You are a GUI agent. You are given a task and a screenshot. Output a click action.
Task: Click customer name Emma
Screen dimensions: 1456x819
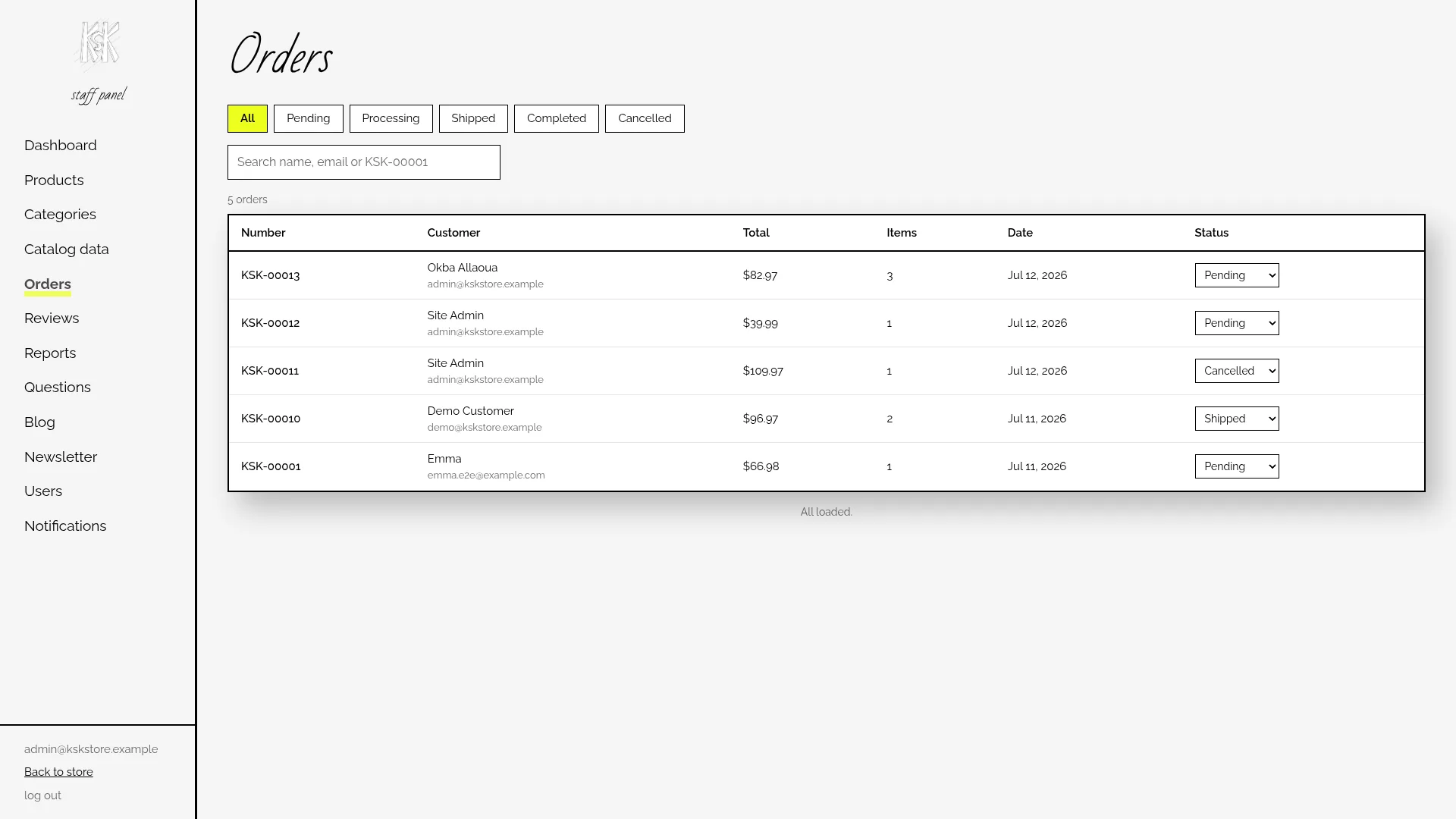(444, 459)
